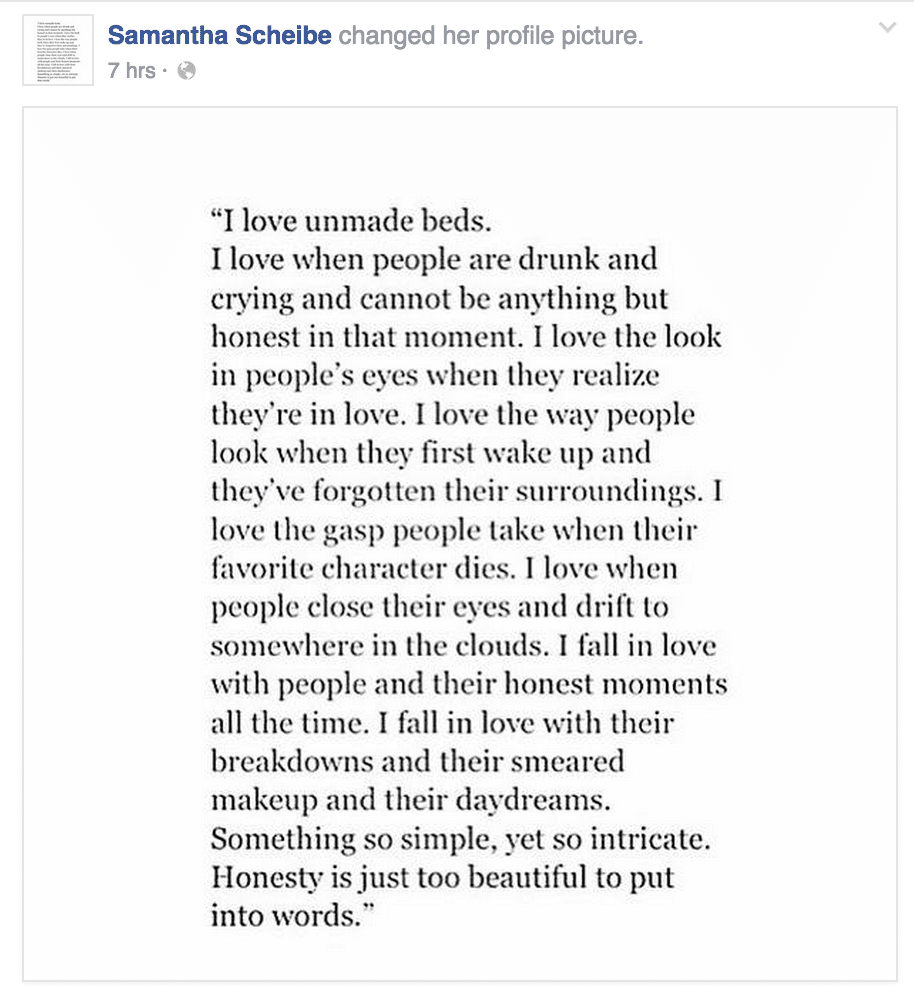Click the line 'somewhere in the clouds'
This screenshot has height=986, width=914.
(x=464, y=646)
